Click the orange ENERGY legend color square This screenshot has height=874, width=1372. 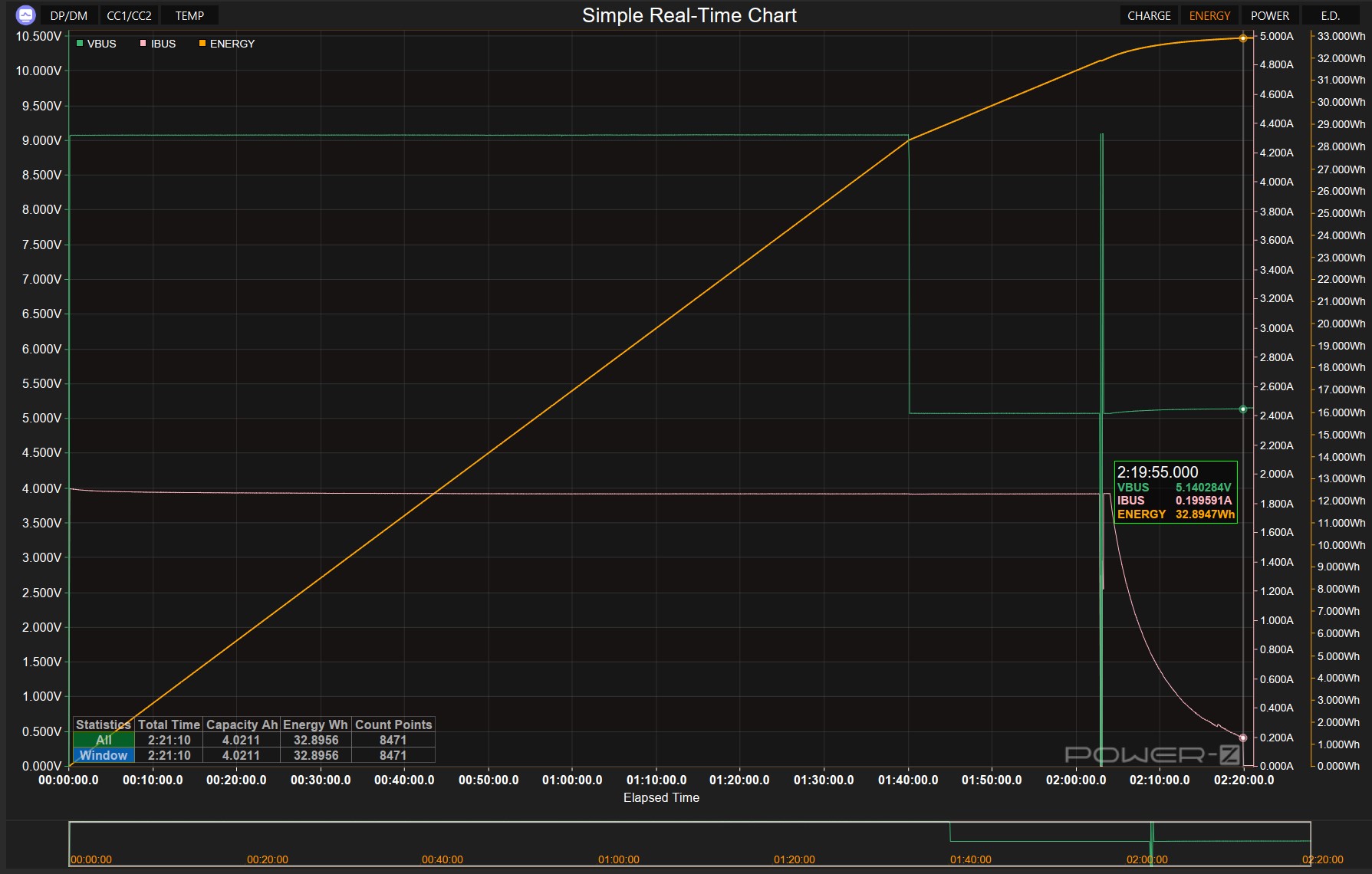tap(202, 44)
